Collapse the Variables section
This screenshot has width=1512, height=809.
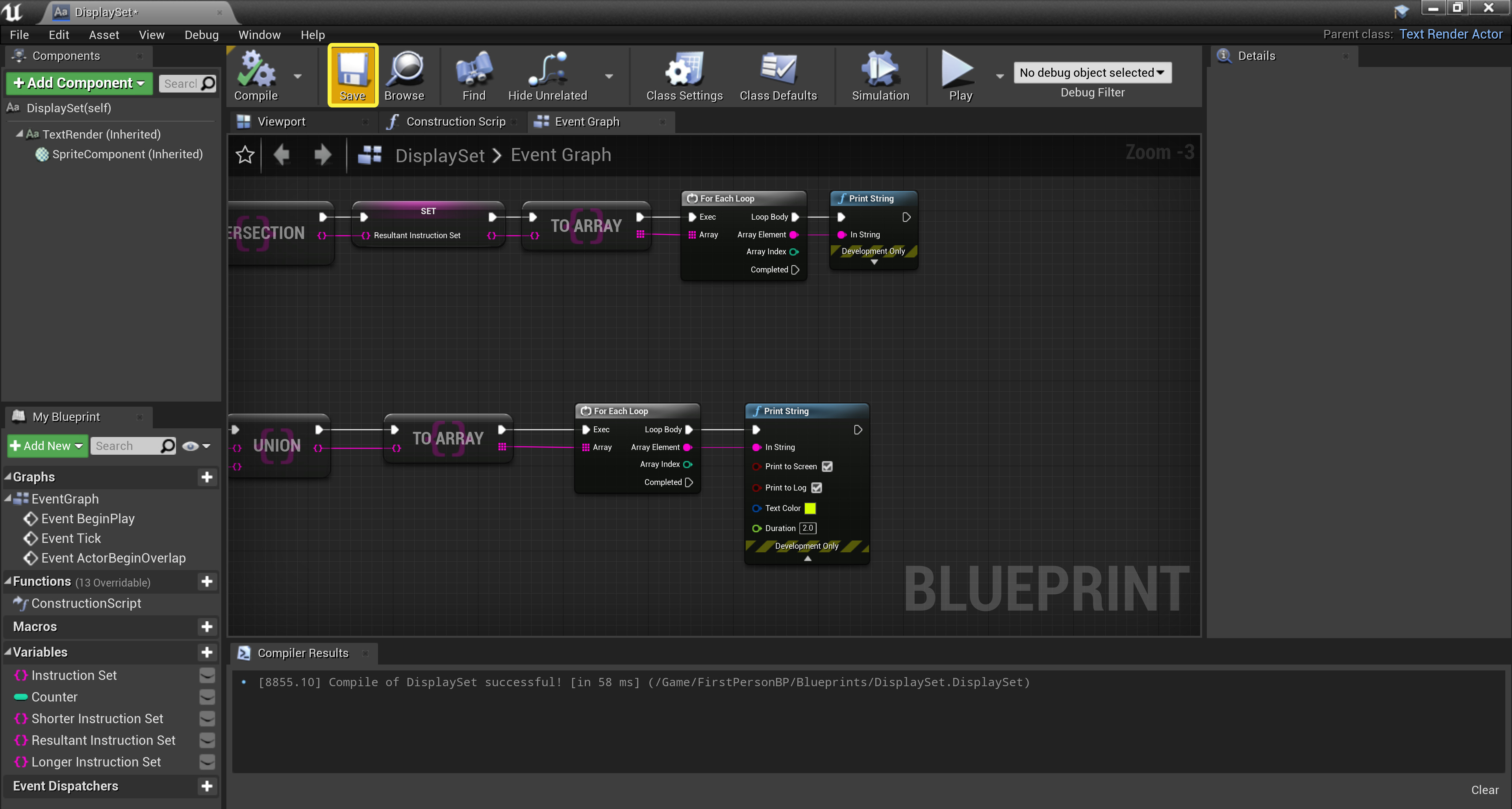8,652
